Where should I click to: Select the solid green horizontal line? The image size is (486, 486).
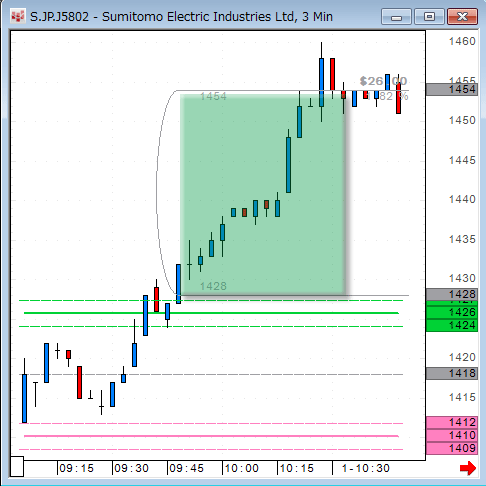click(x=211, y=313)
